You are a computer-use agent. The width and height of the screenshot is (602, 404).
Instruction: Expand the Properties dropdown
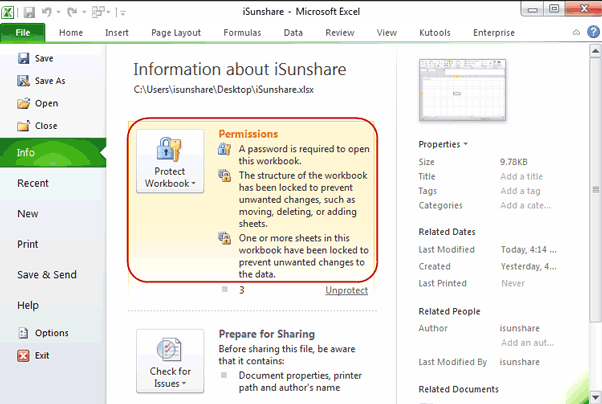click(443, 144)
